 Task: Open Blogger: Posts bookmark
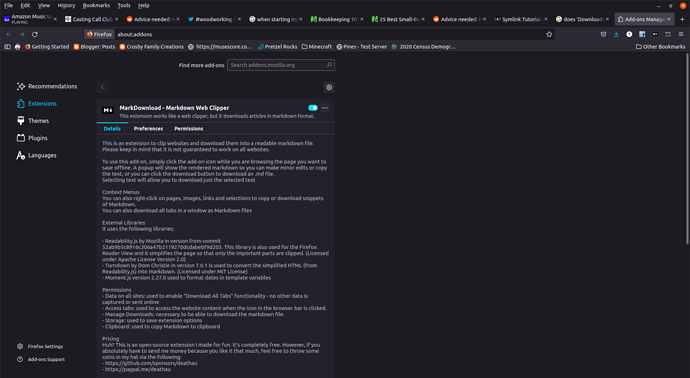click(x=95, y=47)
